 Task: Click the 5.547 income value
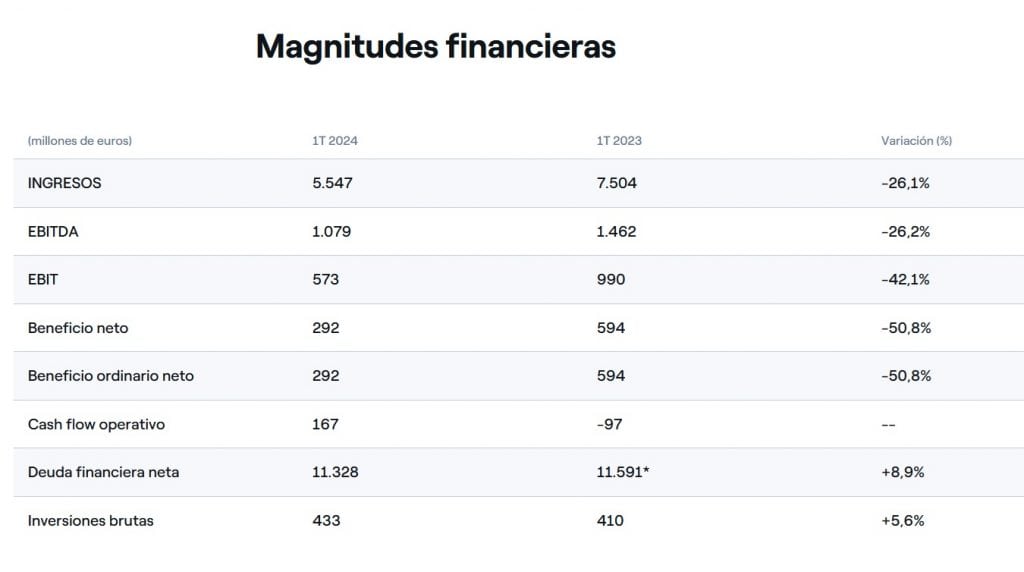pos(332,183)
